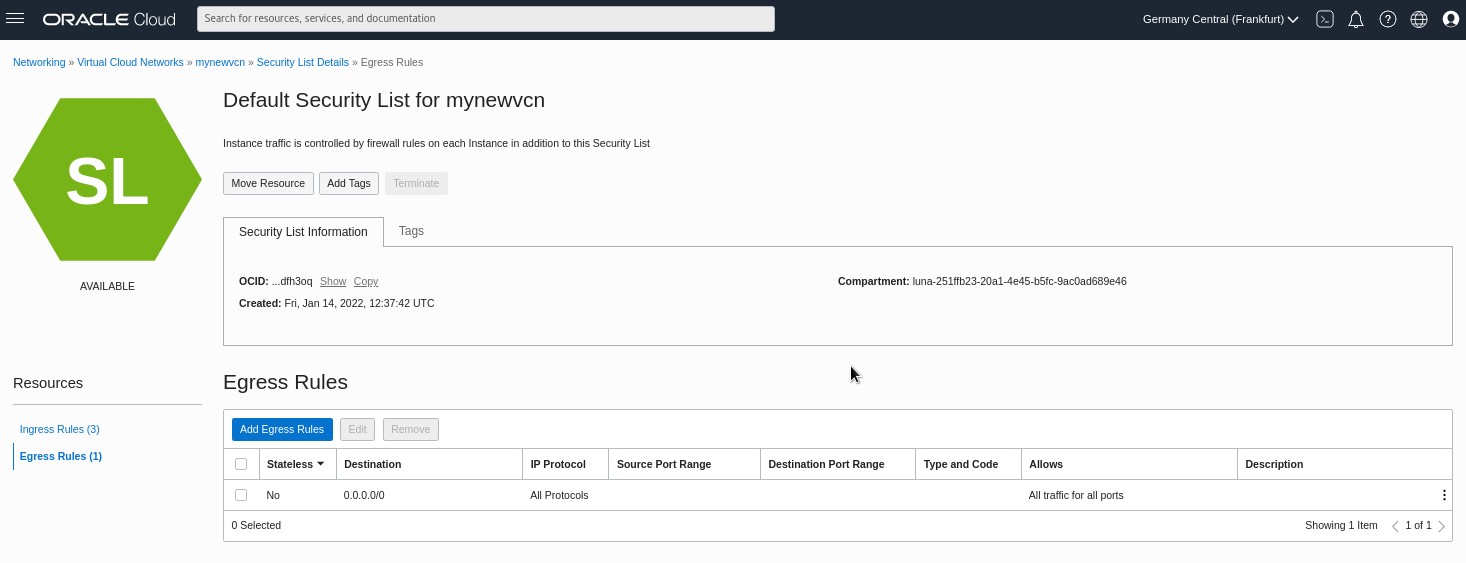Viewport: 1466px width, 563px height.
Task: Open the hamburger navigation menu
Action: pos(15,19)
